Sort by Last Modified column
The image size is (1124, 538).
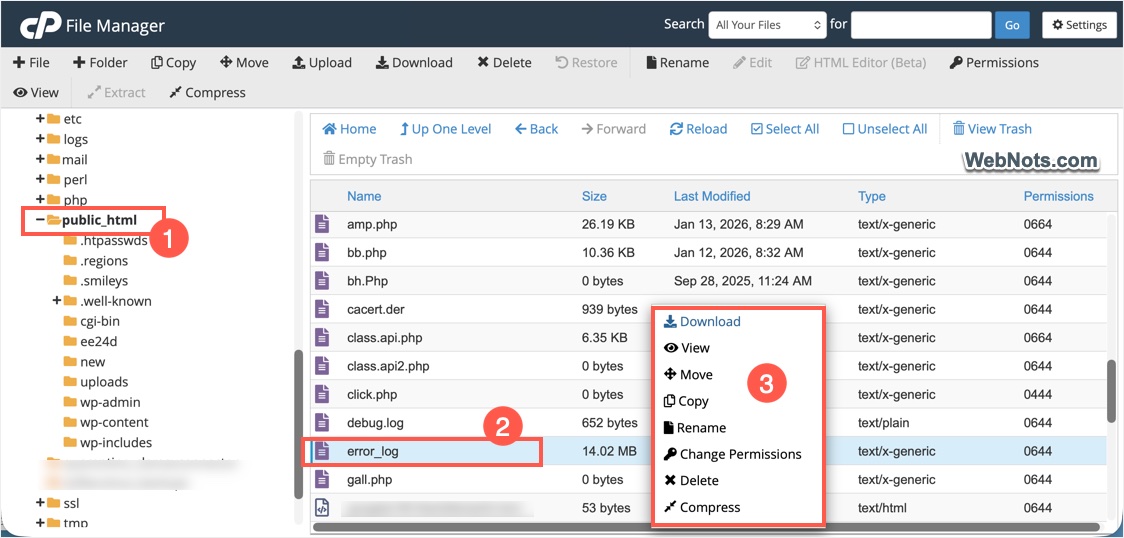712,196
